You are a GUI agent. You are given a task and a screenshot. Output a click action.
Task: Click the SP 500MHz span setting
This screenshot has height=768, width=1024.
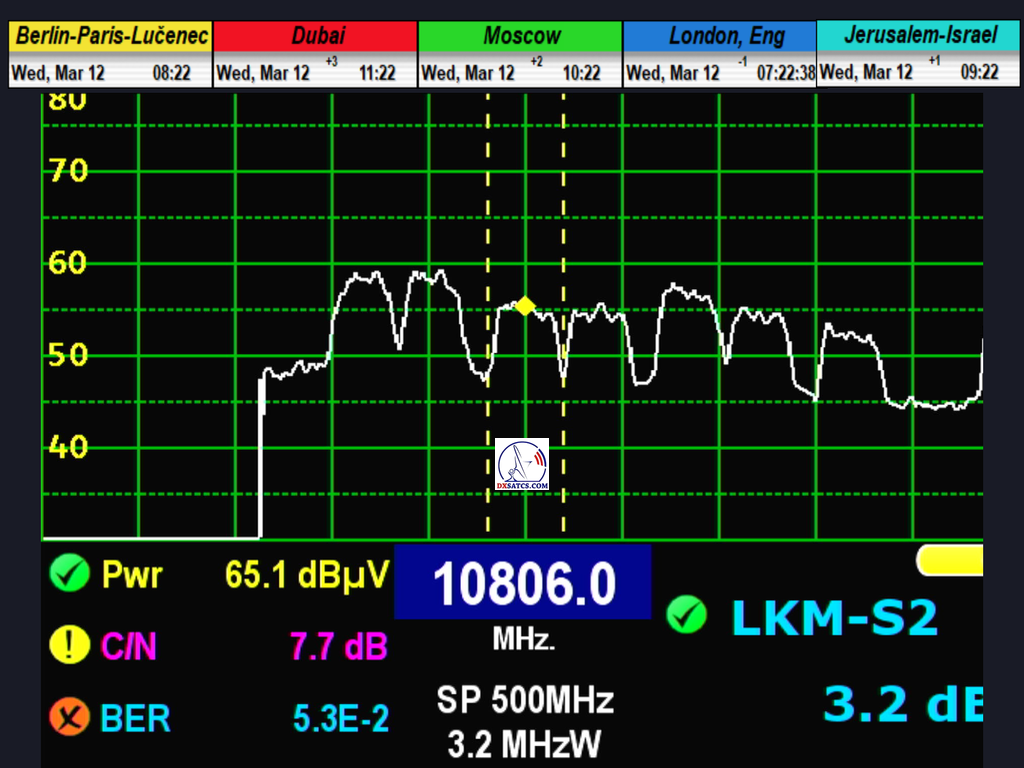(x=525, y=700)
